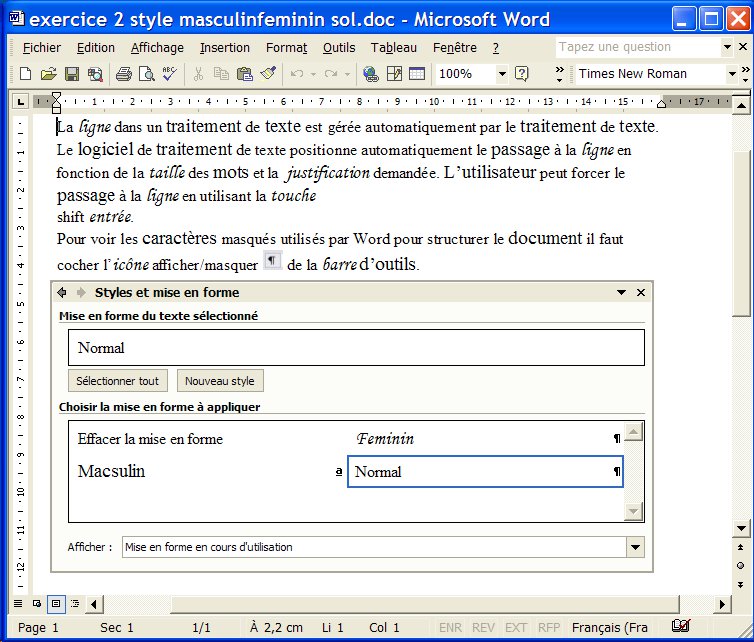Click the Cut scissors icon
This screenshot has height=642, width=754.
198,74
